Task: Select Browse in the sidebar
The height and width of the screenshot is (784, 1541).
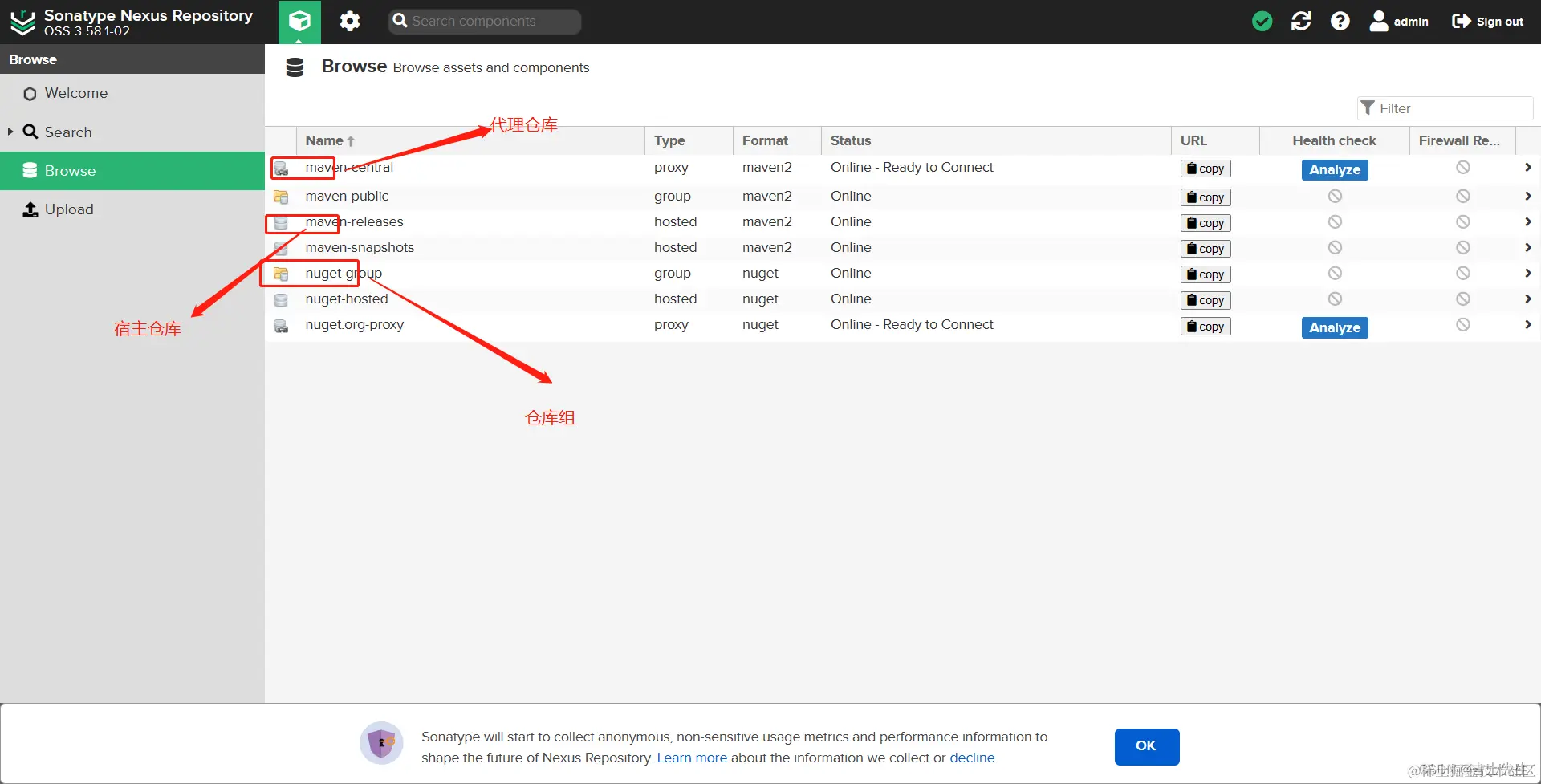Action: [132, 170]
